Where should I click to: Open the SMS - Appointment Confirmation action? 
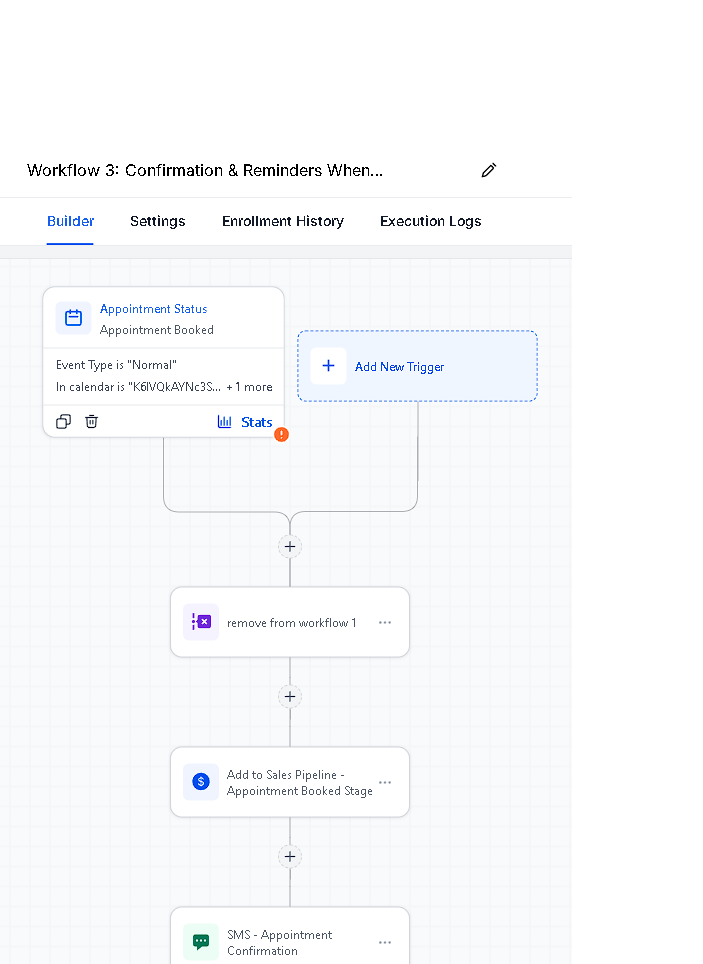[290, 936]
